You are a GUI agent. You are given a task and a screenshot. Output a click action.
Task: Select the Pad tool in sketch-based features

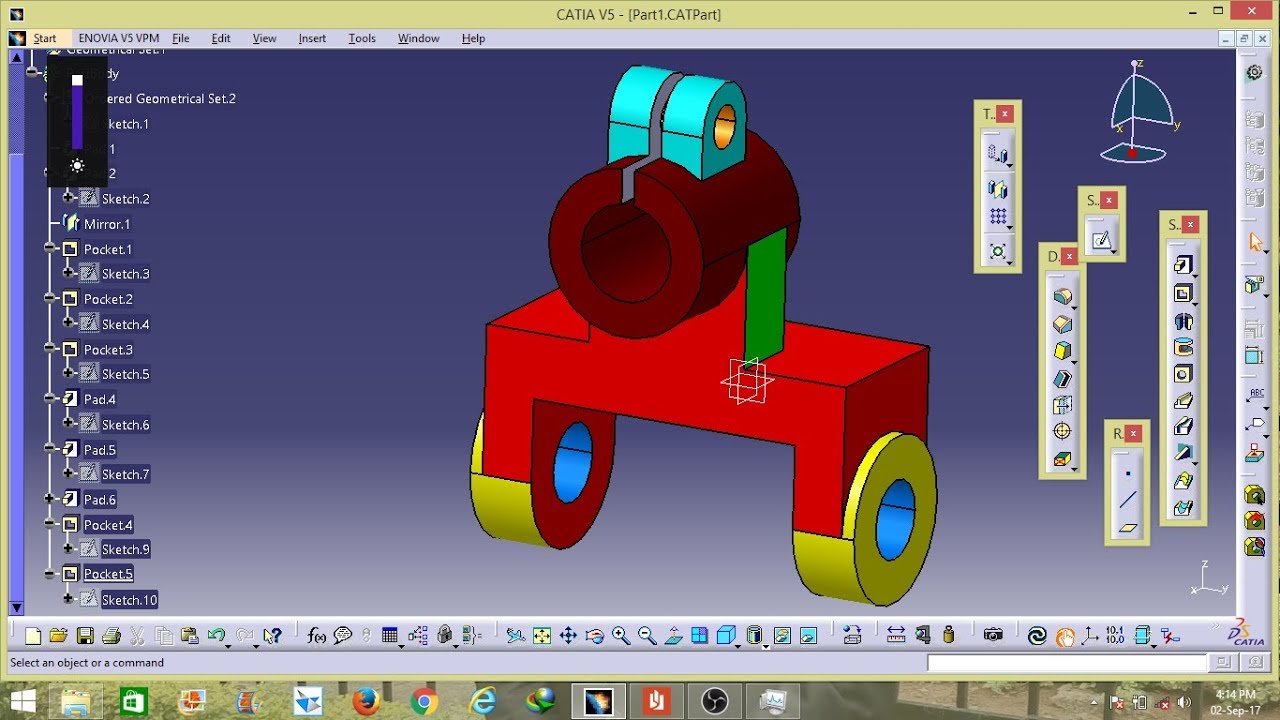1183,265
